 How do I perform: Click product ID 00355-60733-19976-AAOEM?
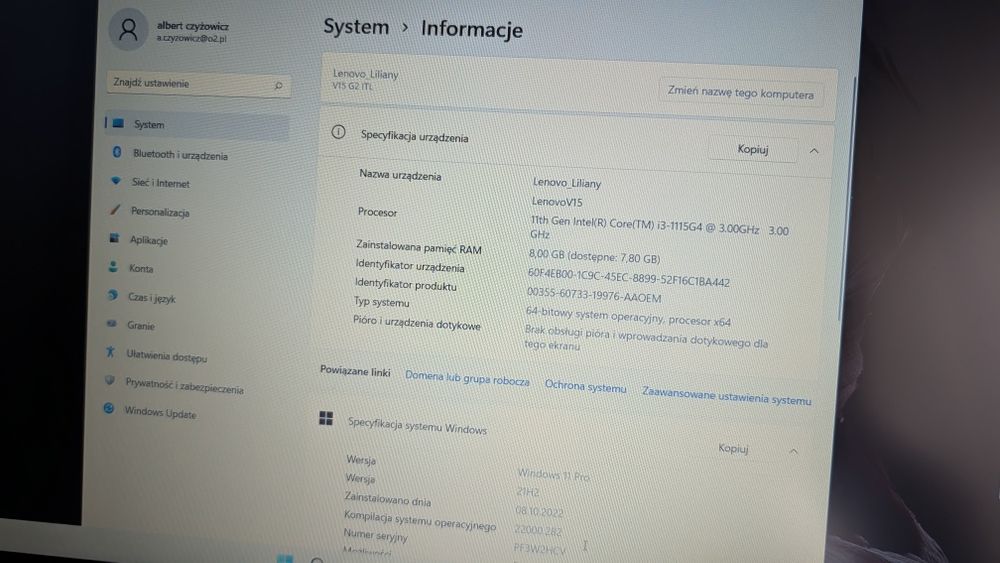593,295
